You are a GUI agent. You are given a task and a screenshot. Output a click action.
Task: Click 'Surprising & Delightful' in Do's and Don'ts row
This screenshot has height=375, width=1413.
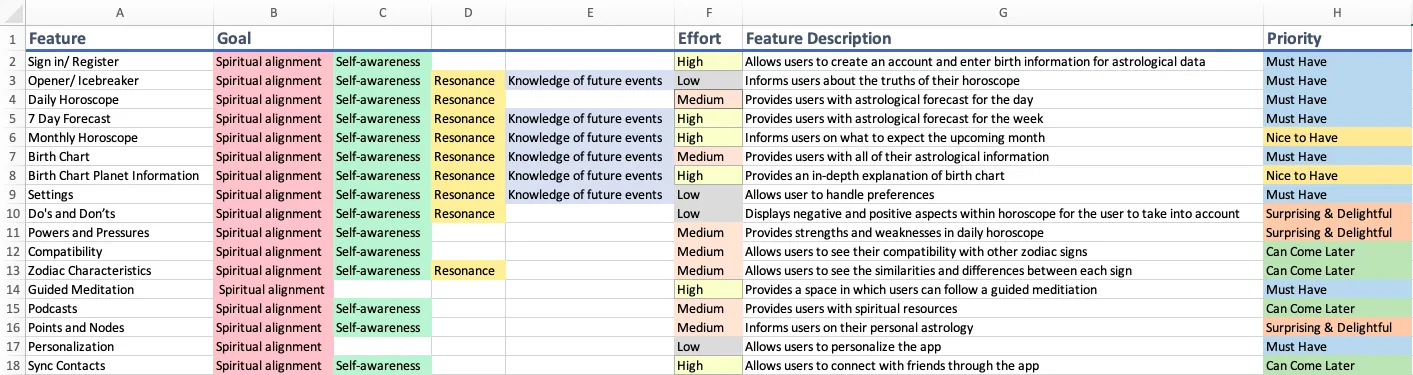click(1338, 214)
